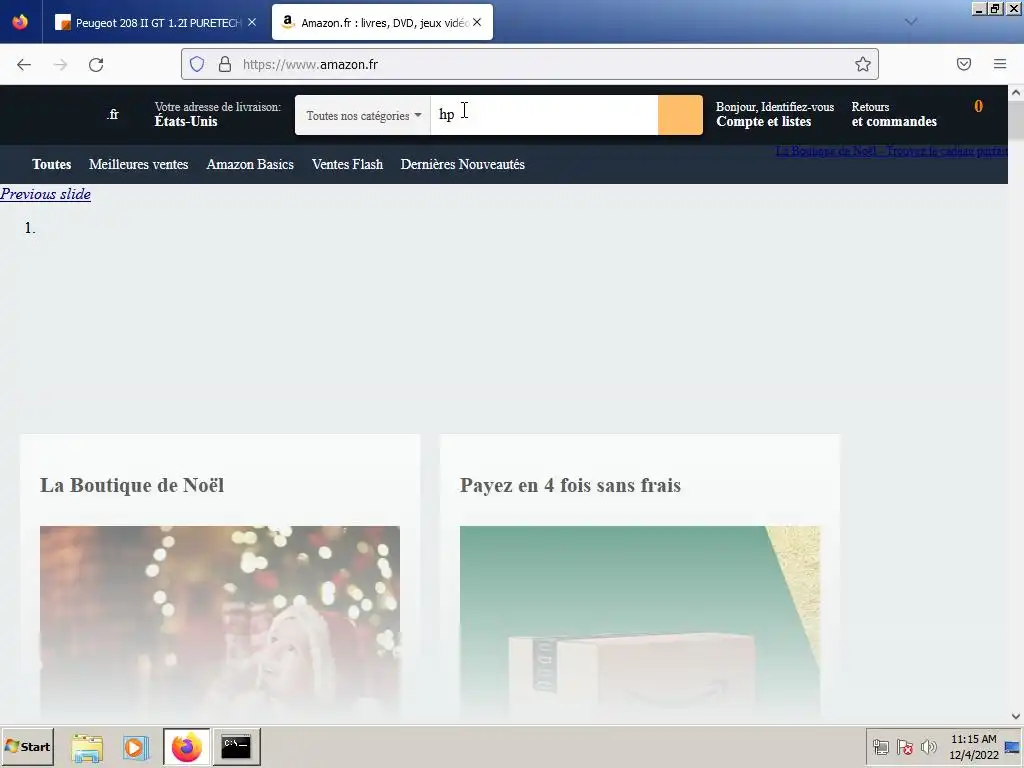Click La Boutique de Noël heading
The height and width of the screenshot is (768, 1024).
coord(132,485)
